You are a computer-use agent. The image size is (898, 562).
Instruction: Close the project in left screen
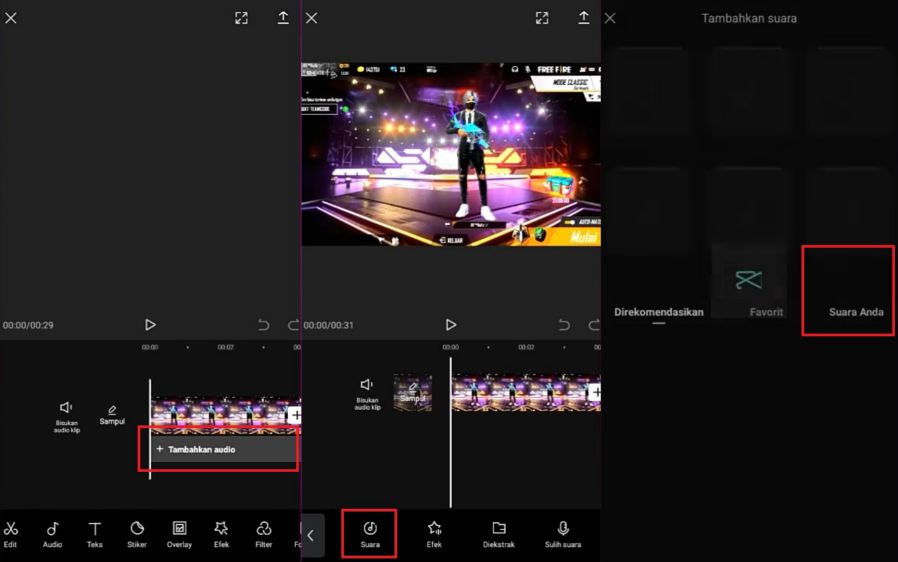click(11, 18)
